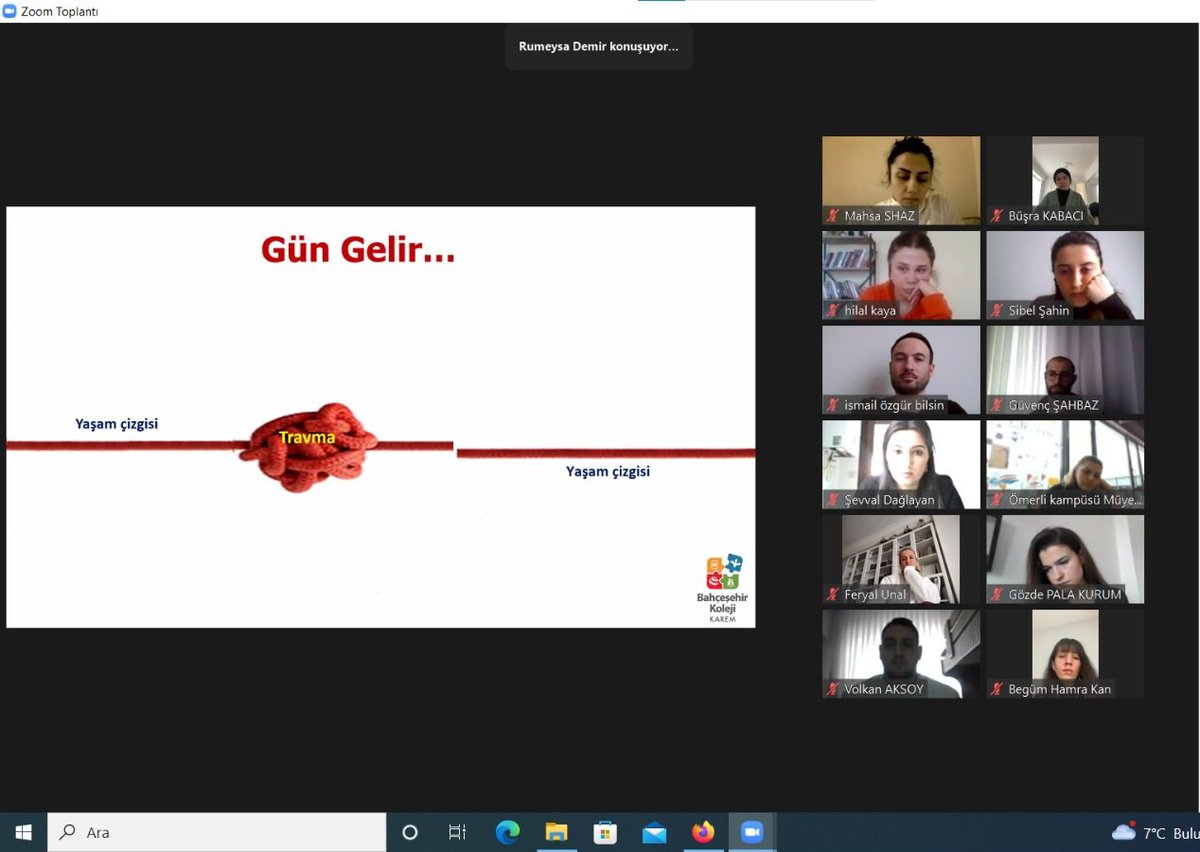Click muted mic icon on Volkan AKSOY
The image size is (1200, 852).
tap(832, 689)
